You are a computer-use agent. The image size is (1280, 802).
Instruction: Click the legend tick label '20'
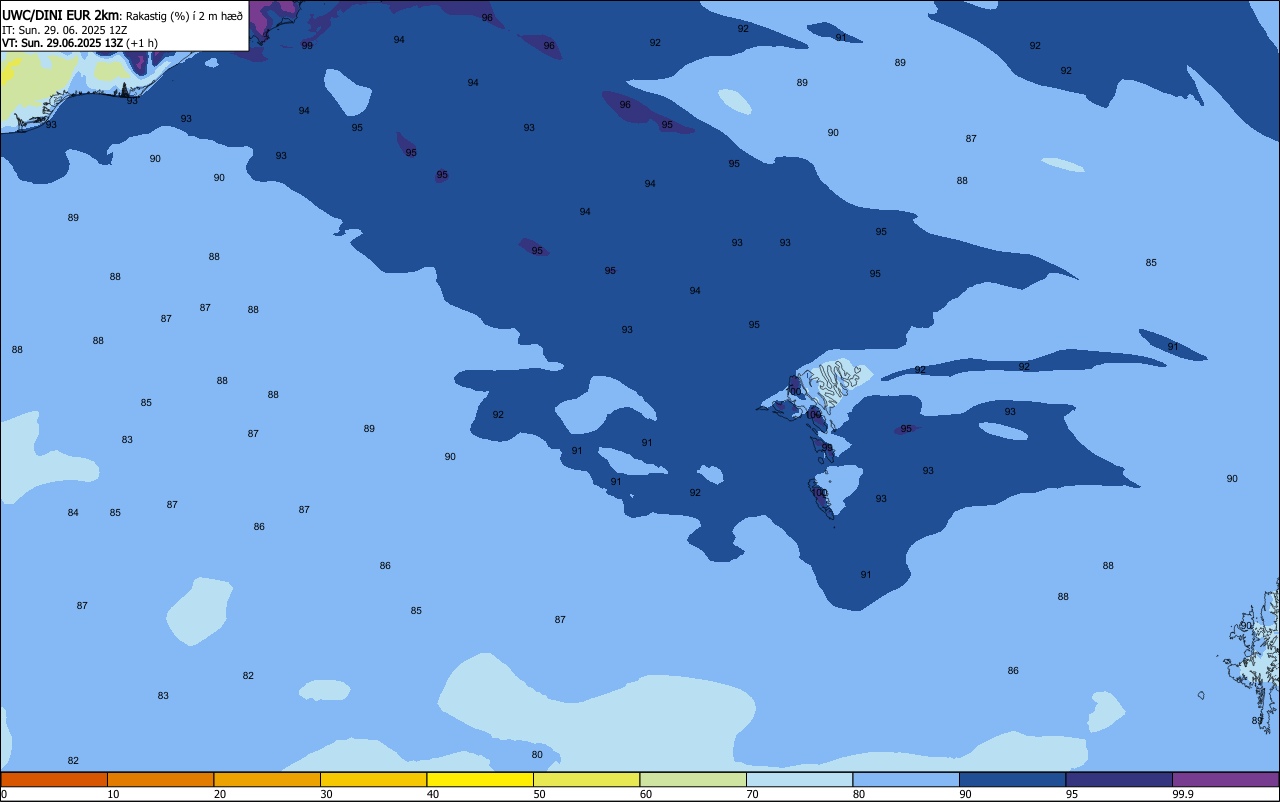[x=220, y=794]
